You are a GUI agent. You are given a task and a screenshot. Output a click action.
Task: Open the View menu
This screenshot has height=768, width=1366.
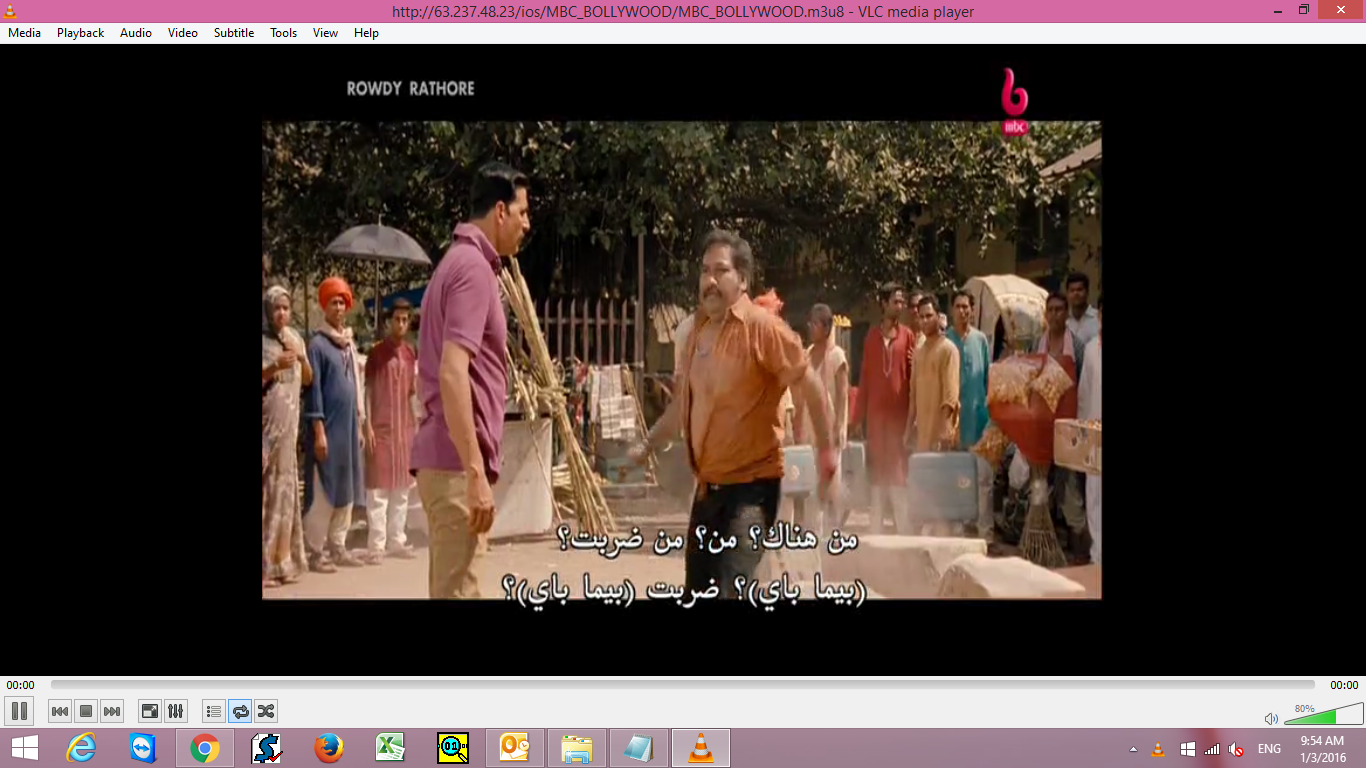(x=326, y=33)
